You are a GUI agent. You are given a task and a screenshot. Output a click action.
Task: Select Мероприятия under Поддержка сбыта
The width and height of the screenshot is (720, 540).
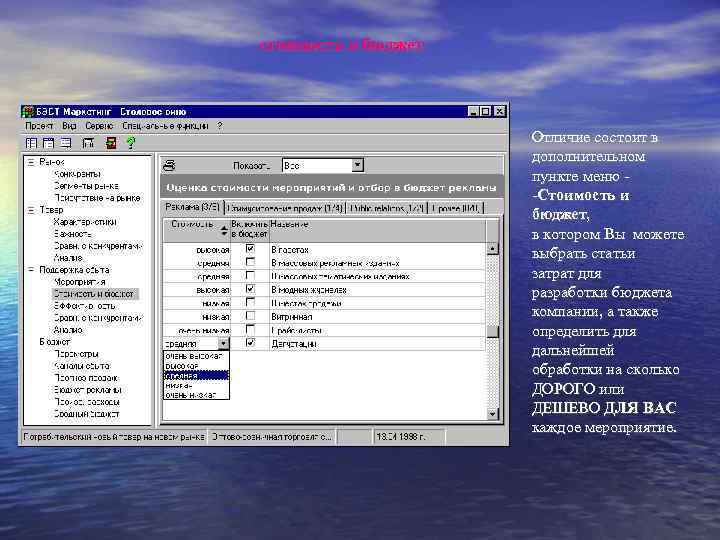click(79, 282)
